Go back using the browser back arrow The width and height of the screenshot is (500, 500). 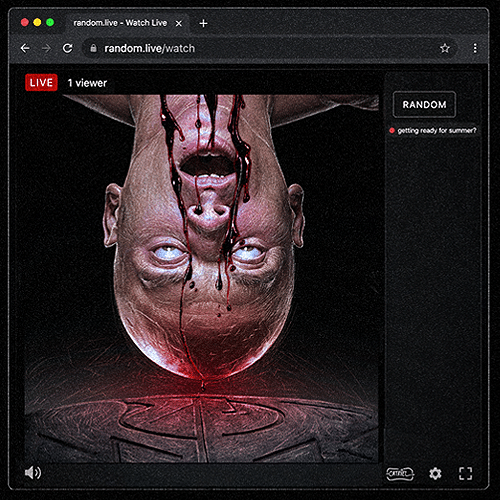pyautogui.click(x=25, y=48)
